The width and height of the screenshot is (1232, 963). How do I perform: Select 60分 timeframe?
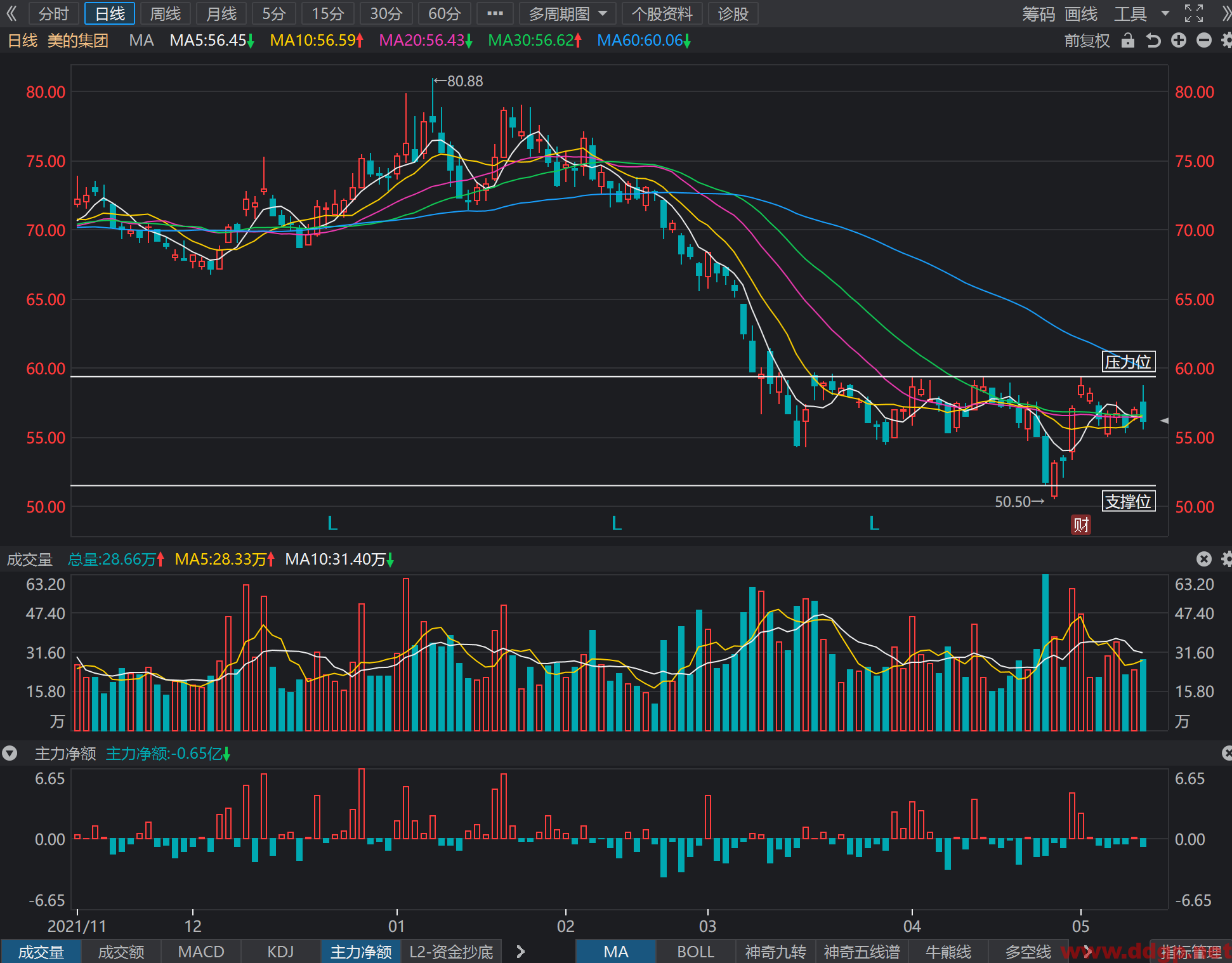tap(445, 13)
